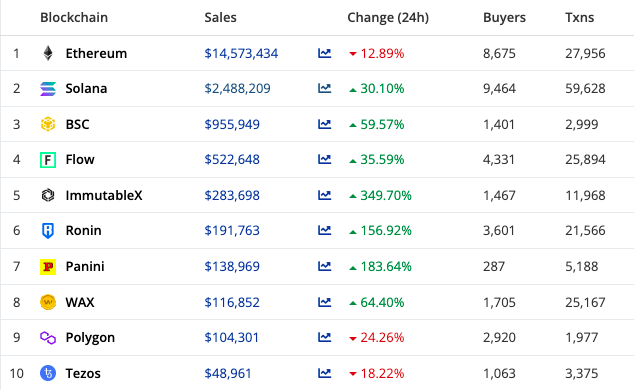Click the Flow logo icon
The image size is (634, 390).
click(x=48, y=160)
